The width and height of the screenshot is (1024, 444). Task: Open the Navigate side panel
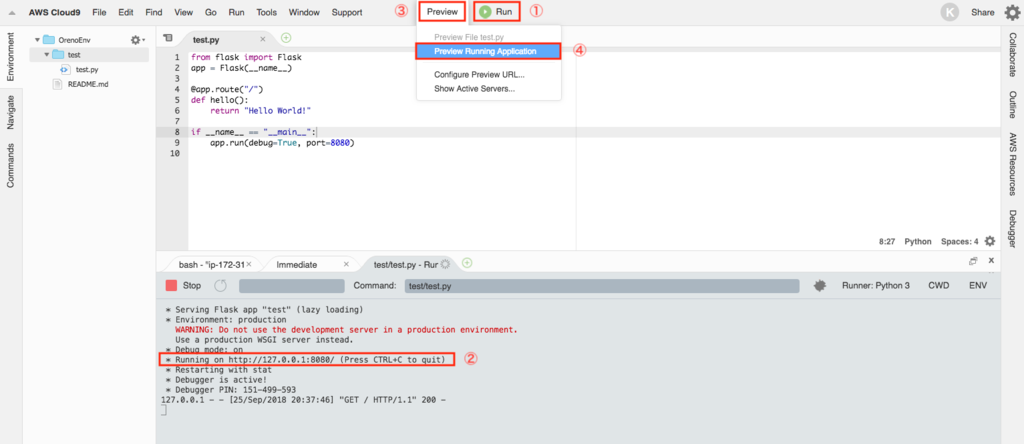click(10, 112)
